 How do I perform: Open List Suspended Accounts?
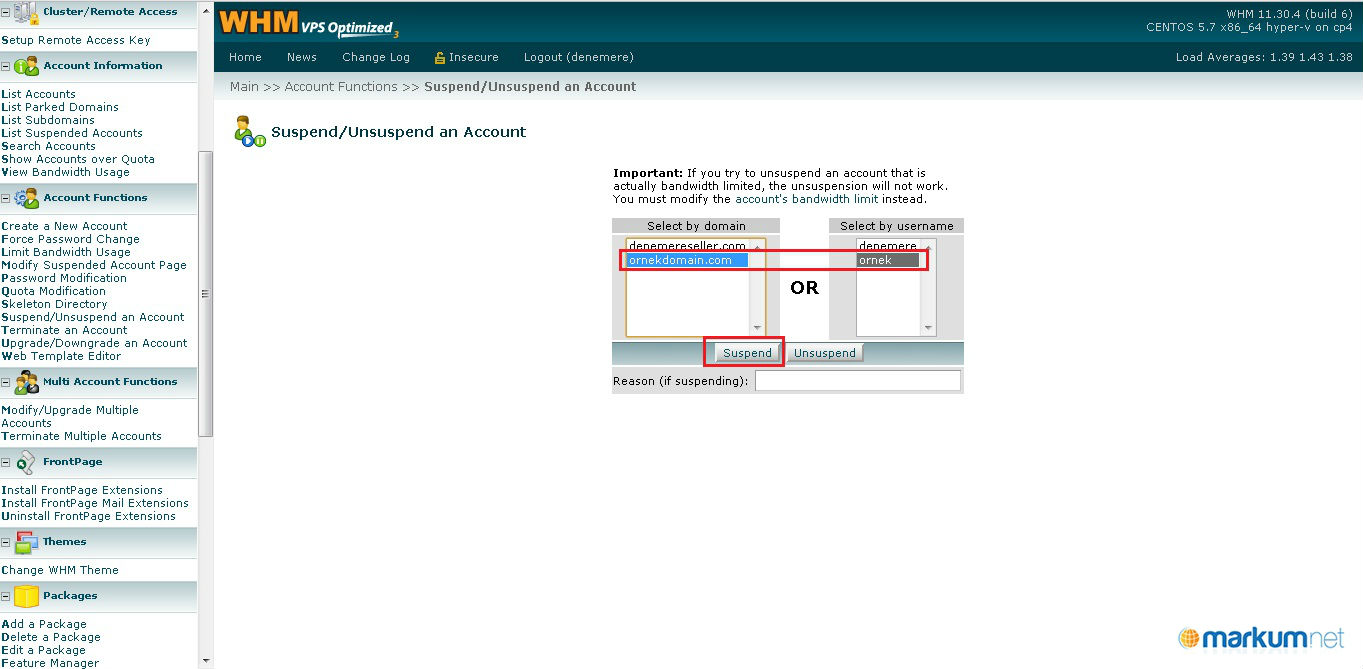point(72,133)
